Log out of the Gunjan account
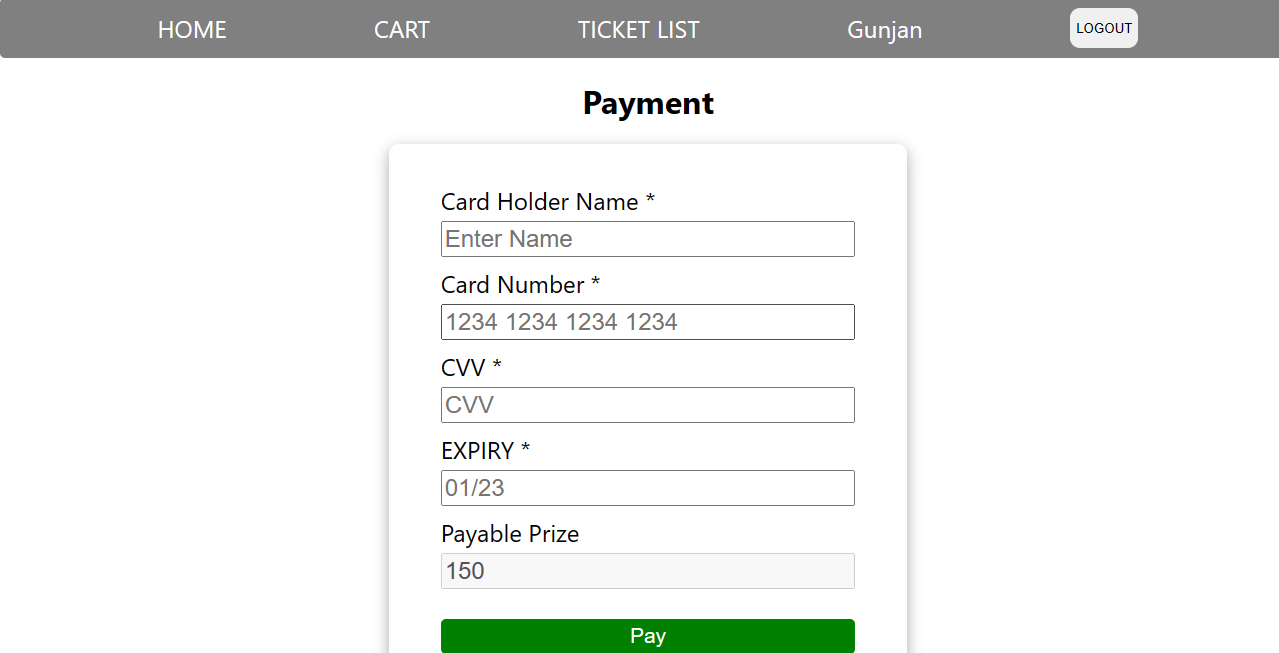This screenshot has width=1279, height=653. (x=1103, y=27)
